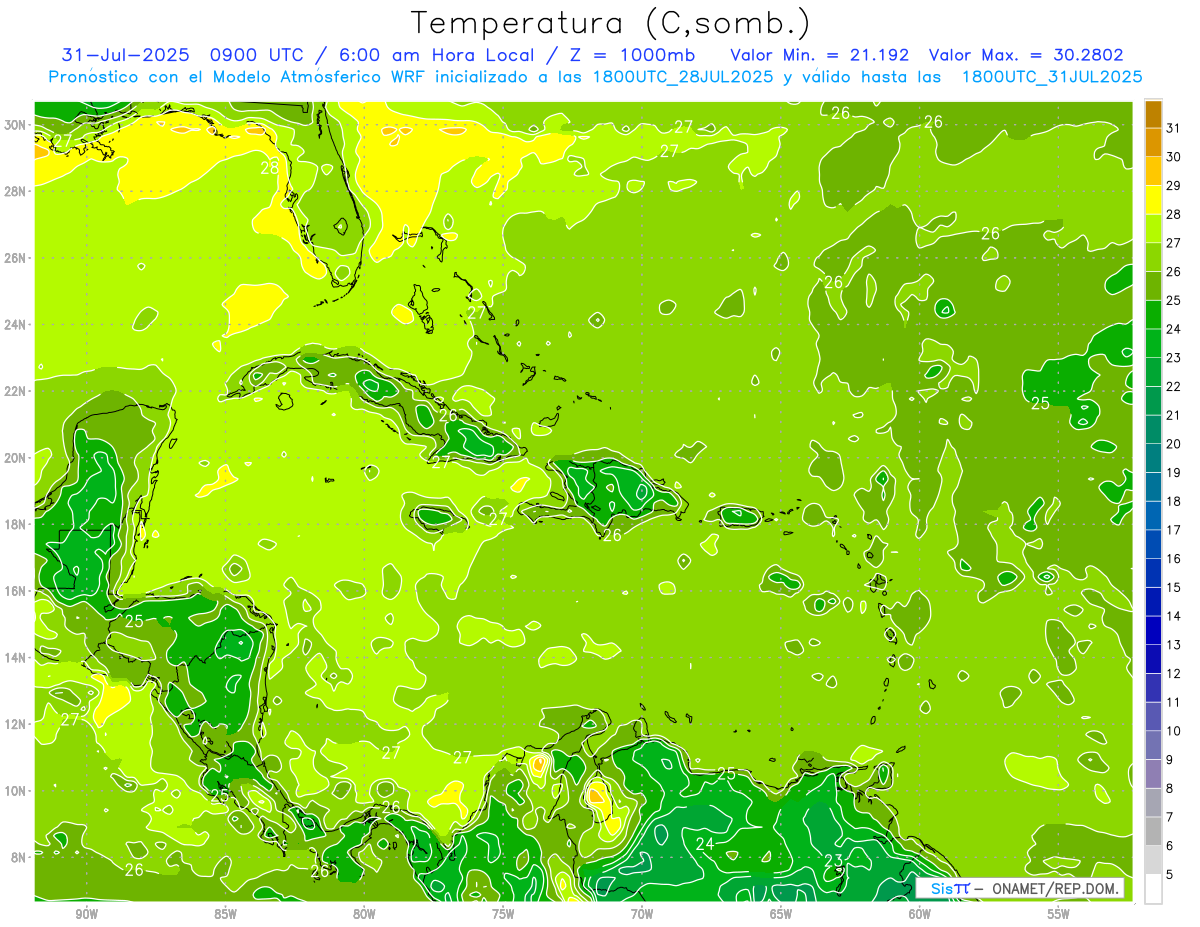Screen dimensions: 1200x927
Task: Click the "28N" latitude axis label
Action: [x=16, y=191]
